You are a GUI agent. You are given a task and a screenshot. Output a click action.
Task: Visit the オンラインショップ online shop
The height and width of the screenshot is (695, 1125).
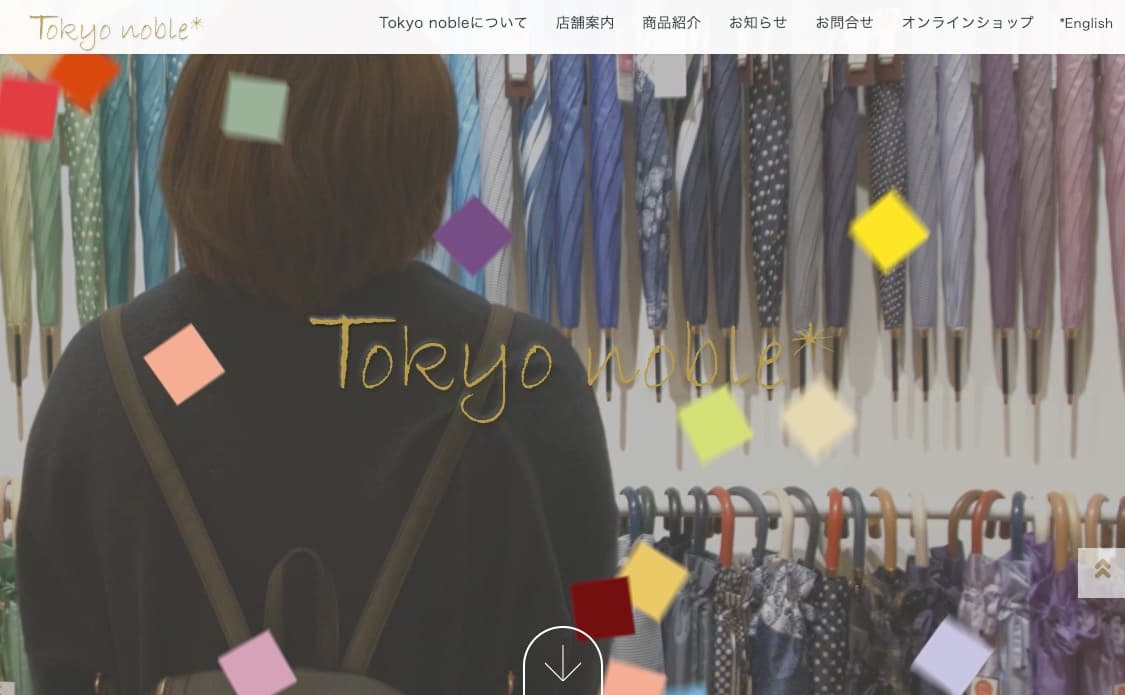[967, 22]
